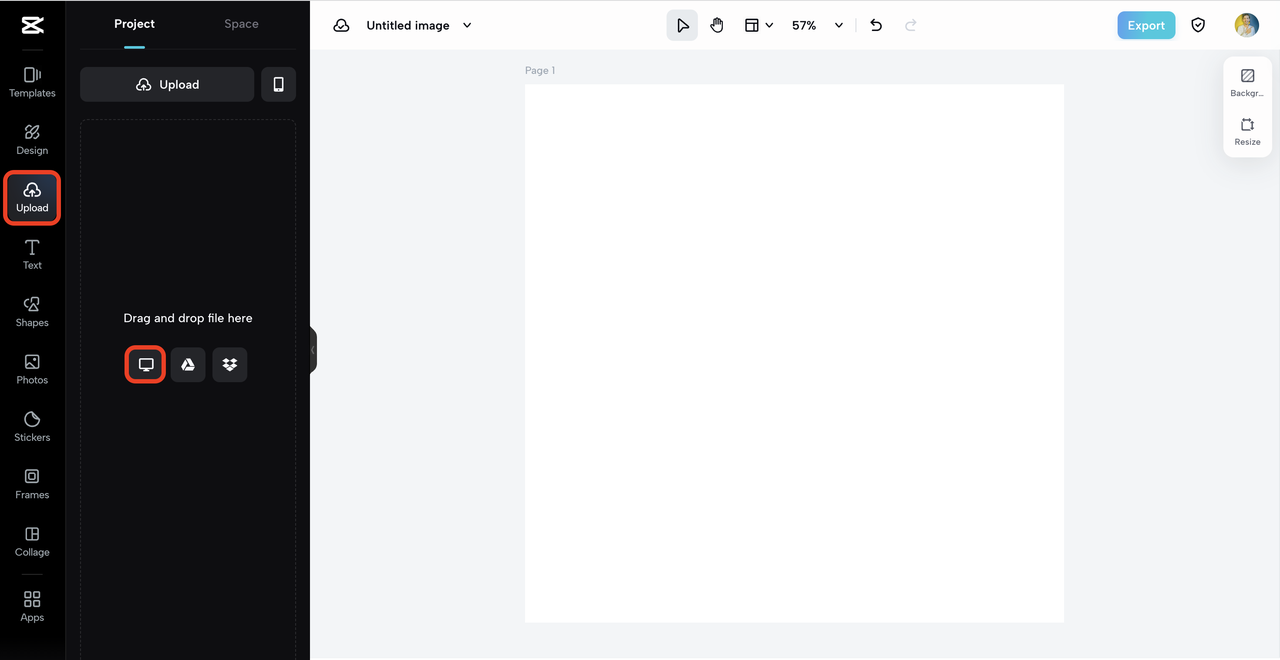Screen dimensions: 1280x660
Task: Collapse the left panel with handle
Action: click(x=313, y=350)
